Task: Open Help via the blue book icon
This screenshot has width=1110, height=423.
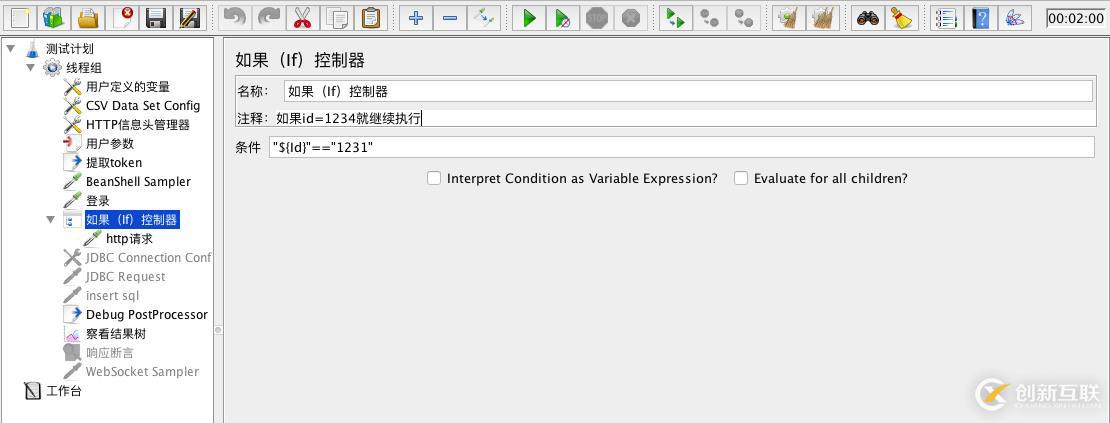Action: coord(981,18)
